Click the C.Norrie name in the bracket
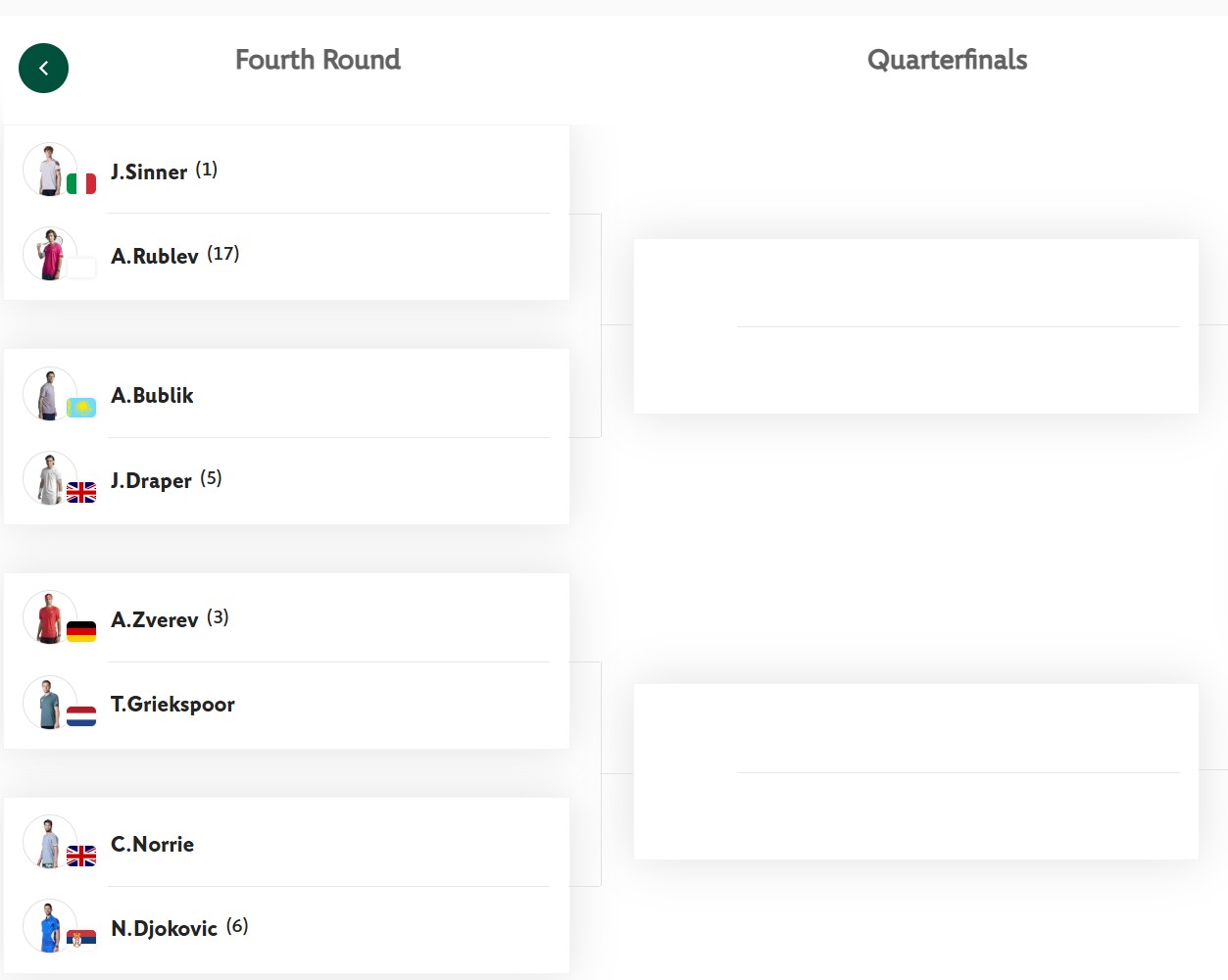The width and height of the screenshot is (1228, 980). [152, 844]
